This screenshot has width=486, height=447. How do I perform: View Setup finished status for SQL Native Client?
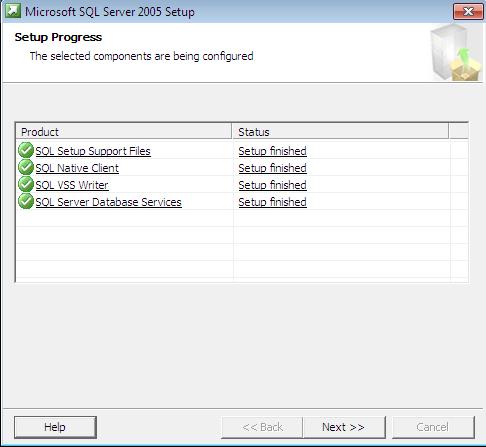tap(272, 168)
